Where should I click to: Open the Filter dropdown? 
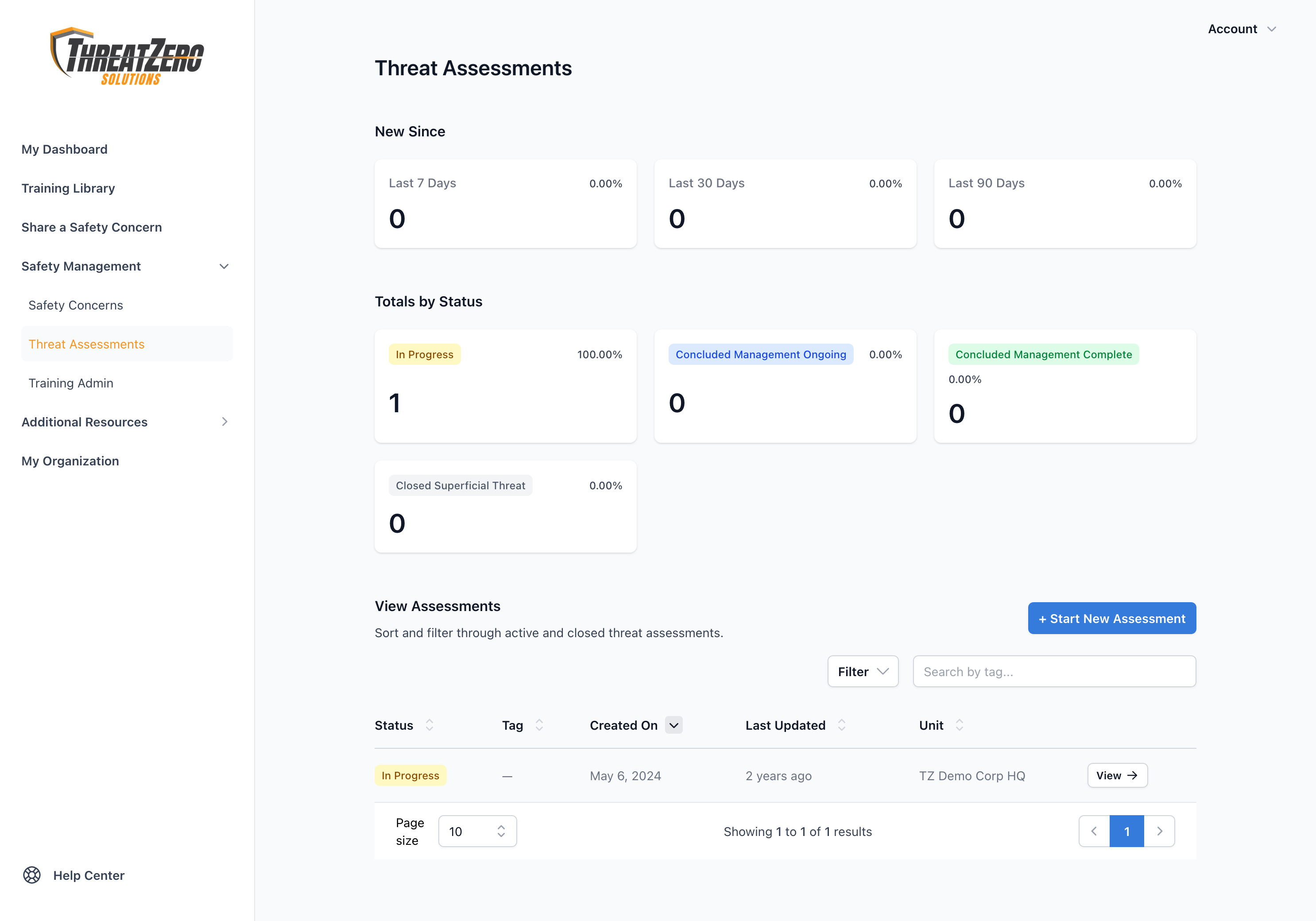tap(863, 671)
